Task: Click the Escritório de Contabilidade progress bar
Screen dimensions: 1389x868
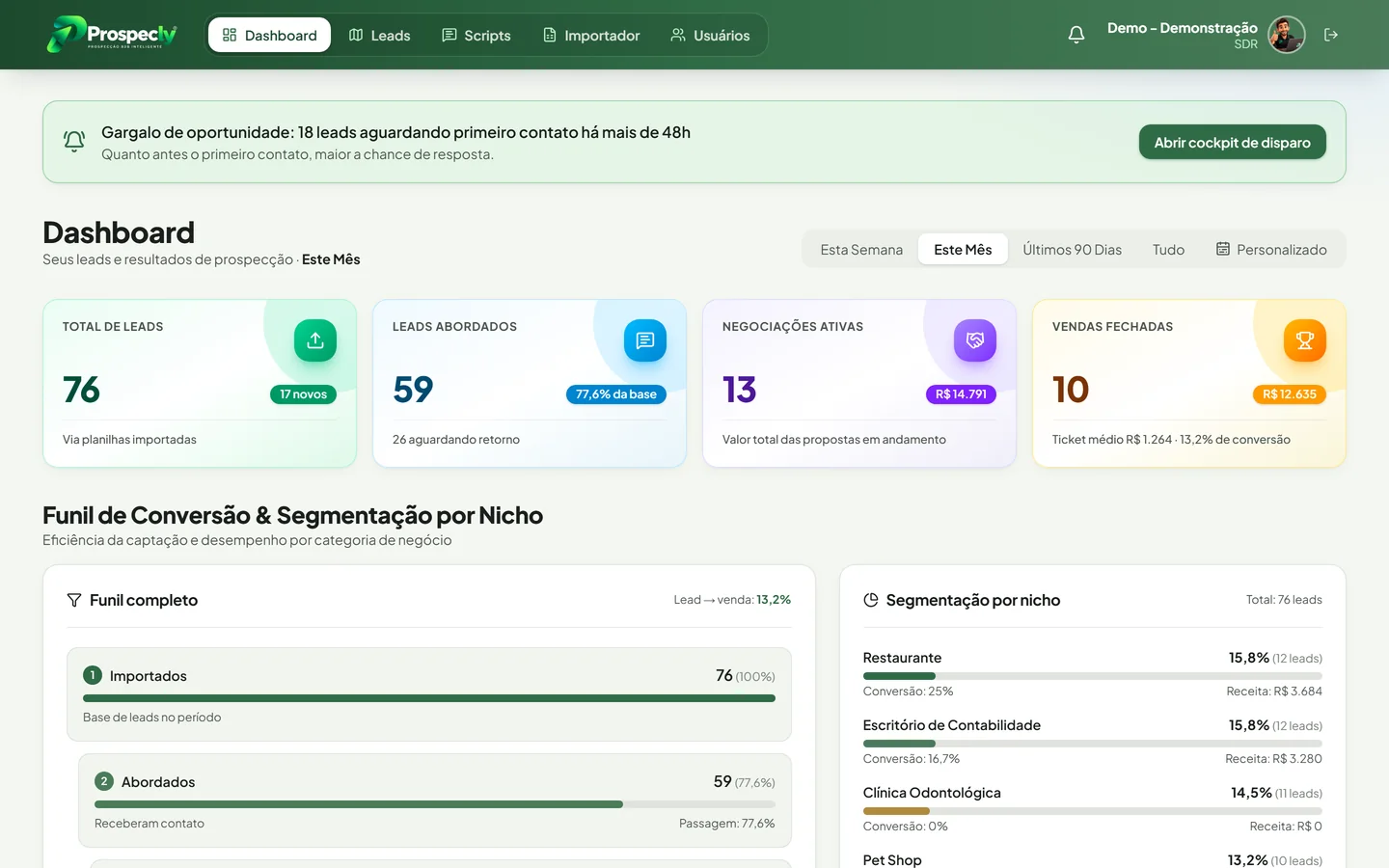Action: click(1092, 744)
